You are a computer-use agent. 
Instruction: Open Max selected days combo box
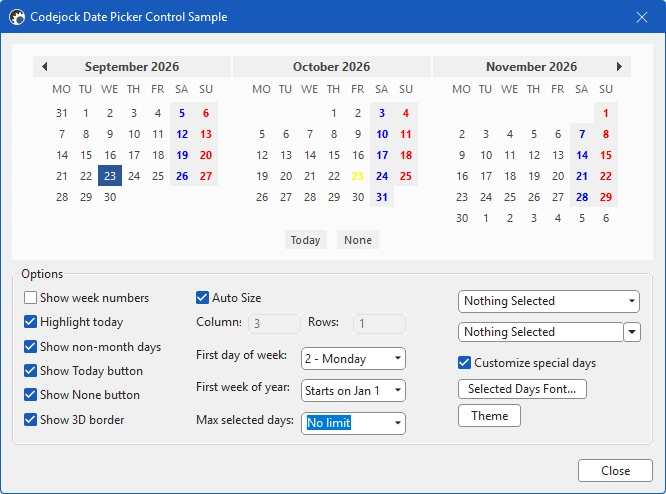point(353,423)
